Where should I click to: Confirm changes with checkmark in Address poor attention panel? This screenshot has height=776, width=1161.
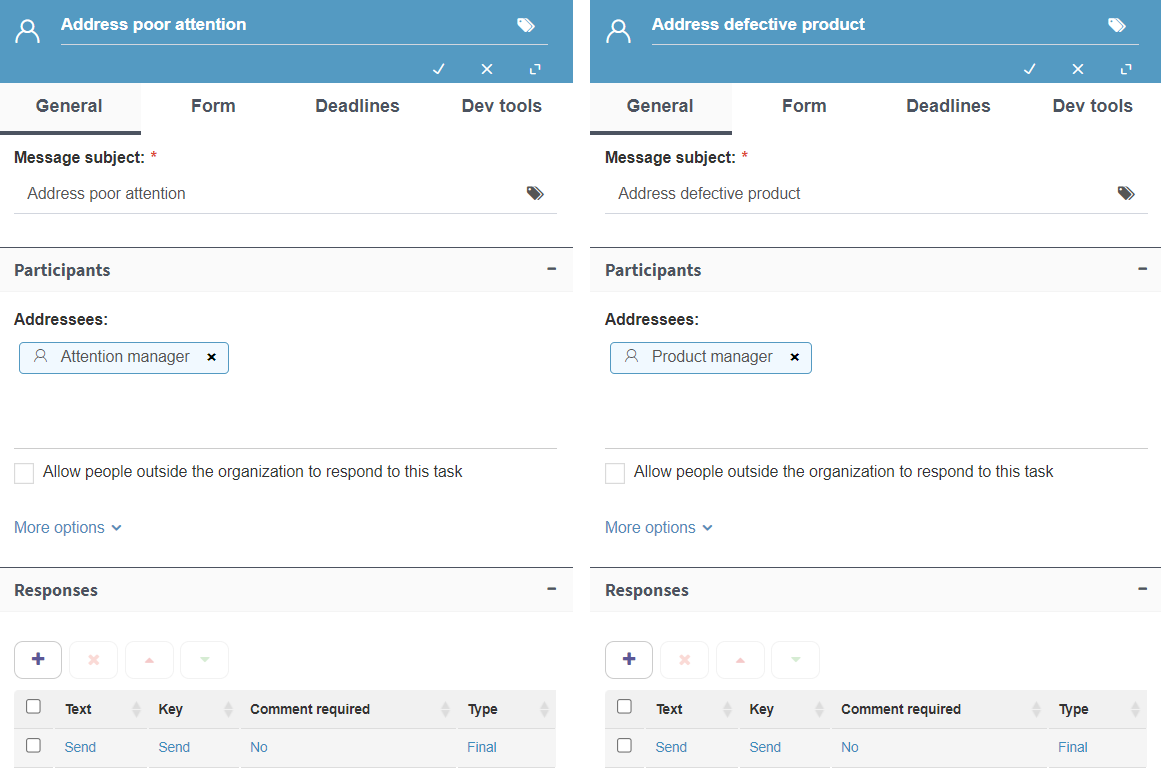(438, 69)
